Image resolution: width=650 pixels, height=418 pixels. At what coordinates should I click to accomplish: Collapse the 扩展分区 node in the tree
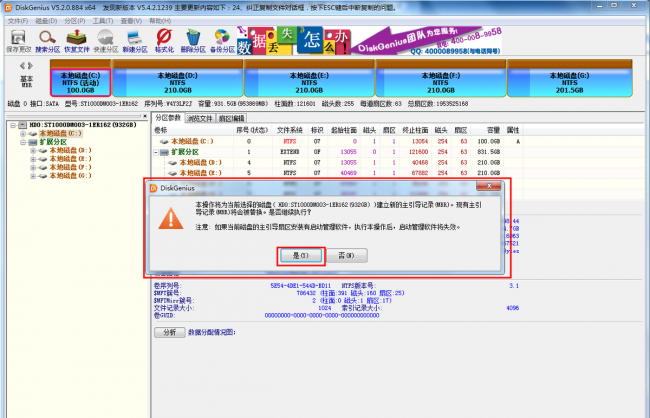(x=23, y=142)
